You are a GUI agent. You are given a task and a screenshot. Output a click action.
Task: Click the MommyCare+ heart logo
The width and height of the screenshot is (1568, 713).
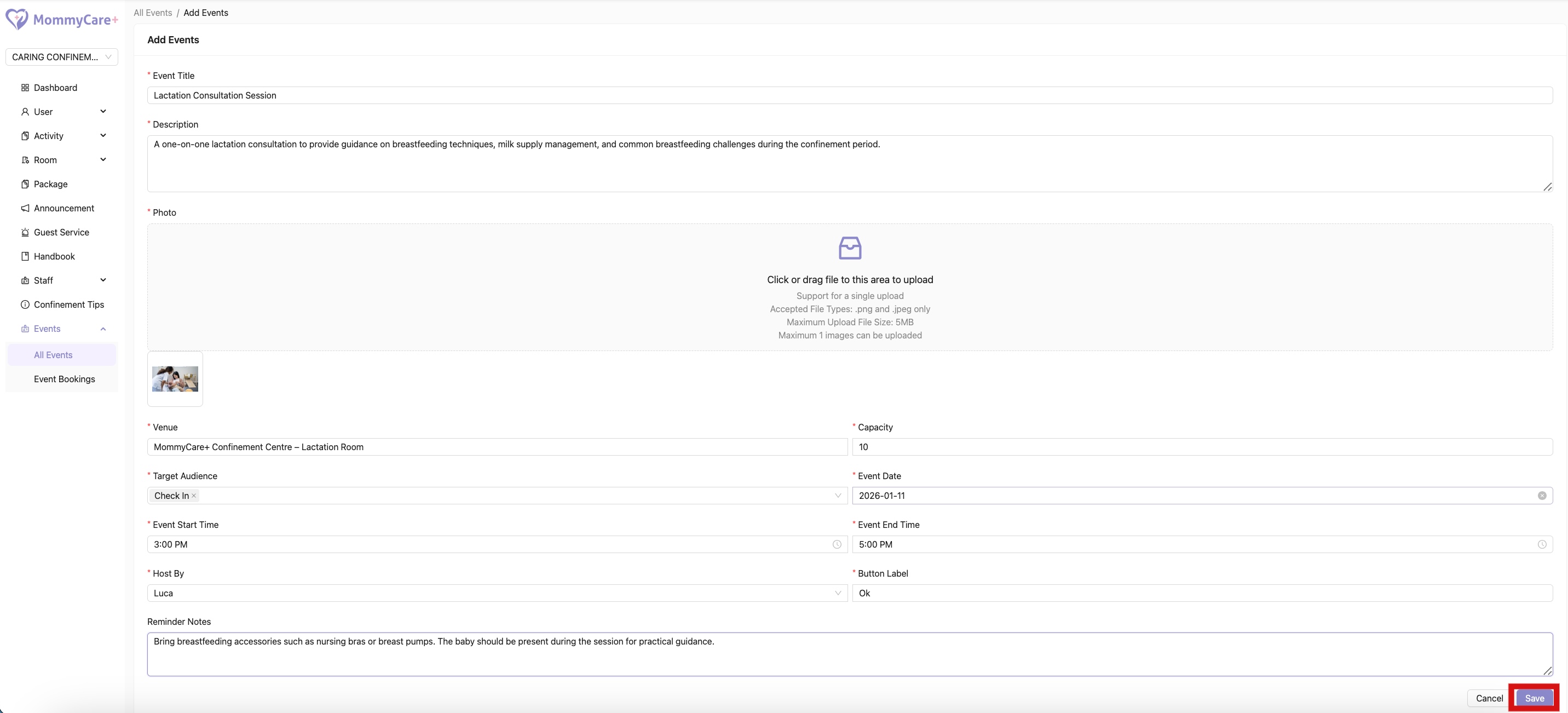(x=16, y=20)
